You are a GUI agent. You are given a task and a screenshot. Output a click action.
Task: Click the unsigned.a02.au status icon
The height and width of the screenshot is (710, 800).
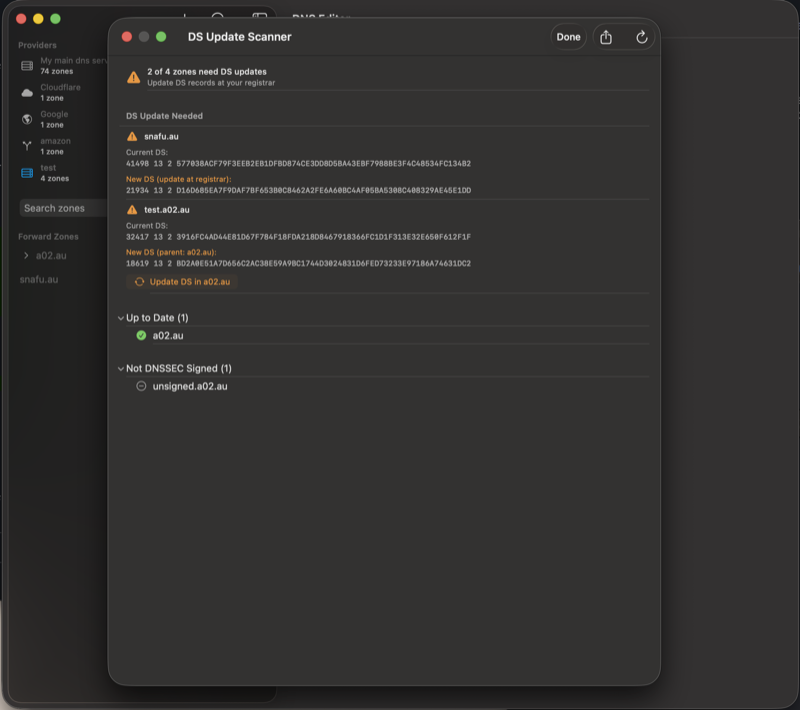[x=141, y=386]
